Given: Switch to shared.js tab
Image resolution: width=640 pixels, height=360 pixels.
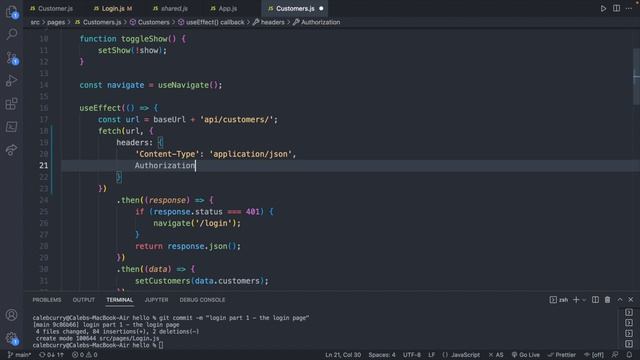Looking at the screenshot, I should [170, 9].
